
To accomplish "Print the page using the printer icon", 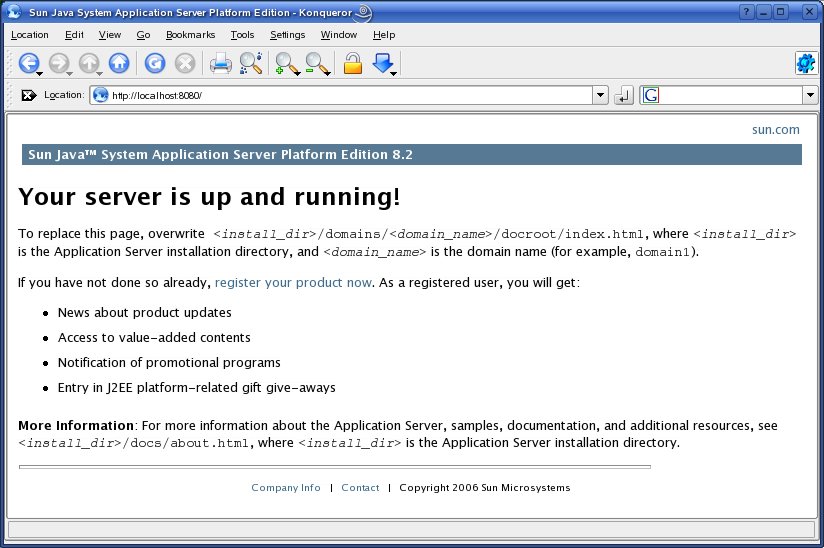I will point(220,63).
